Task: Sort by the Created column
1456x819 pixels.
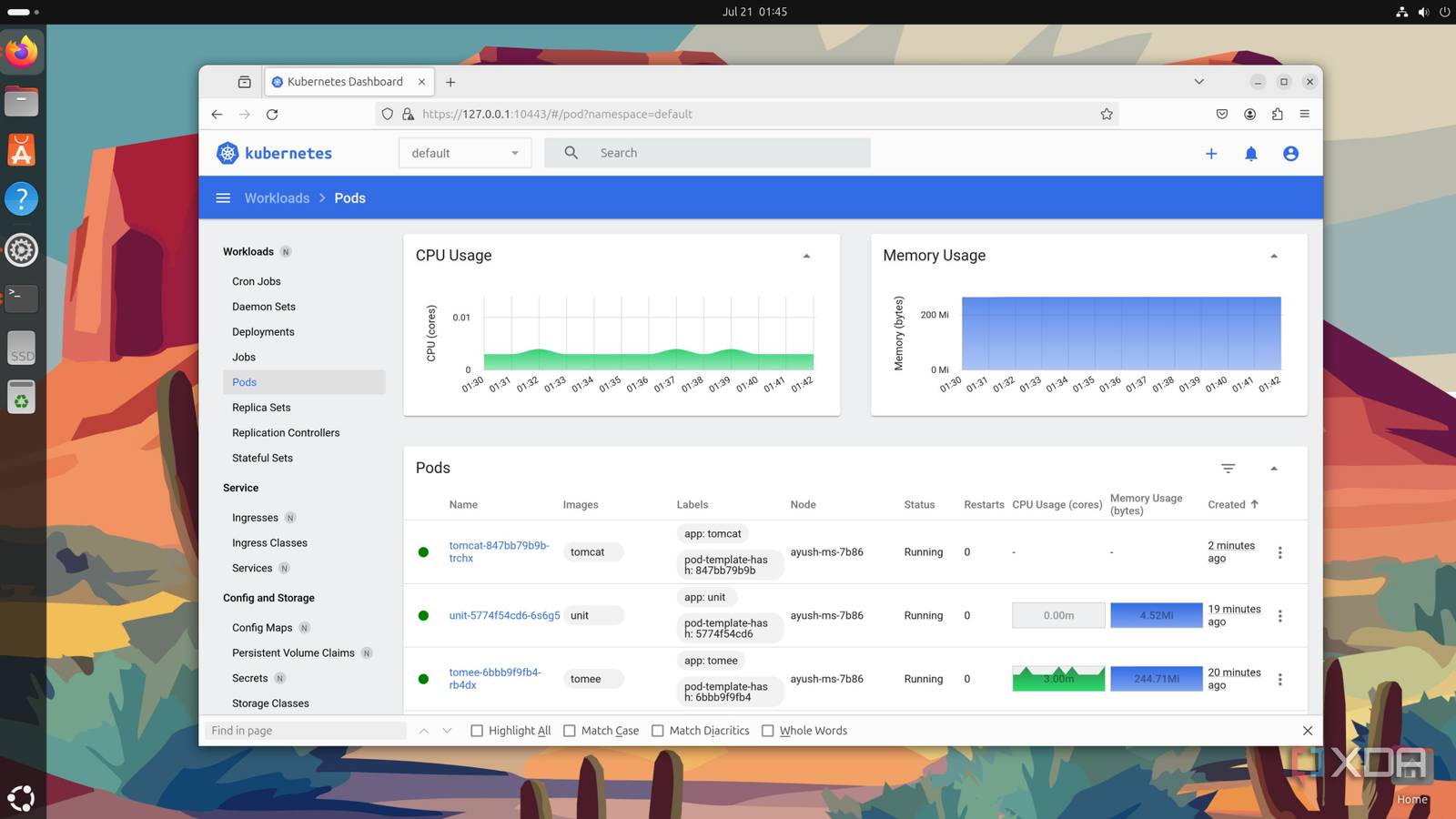Action: click(1233, 504)
